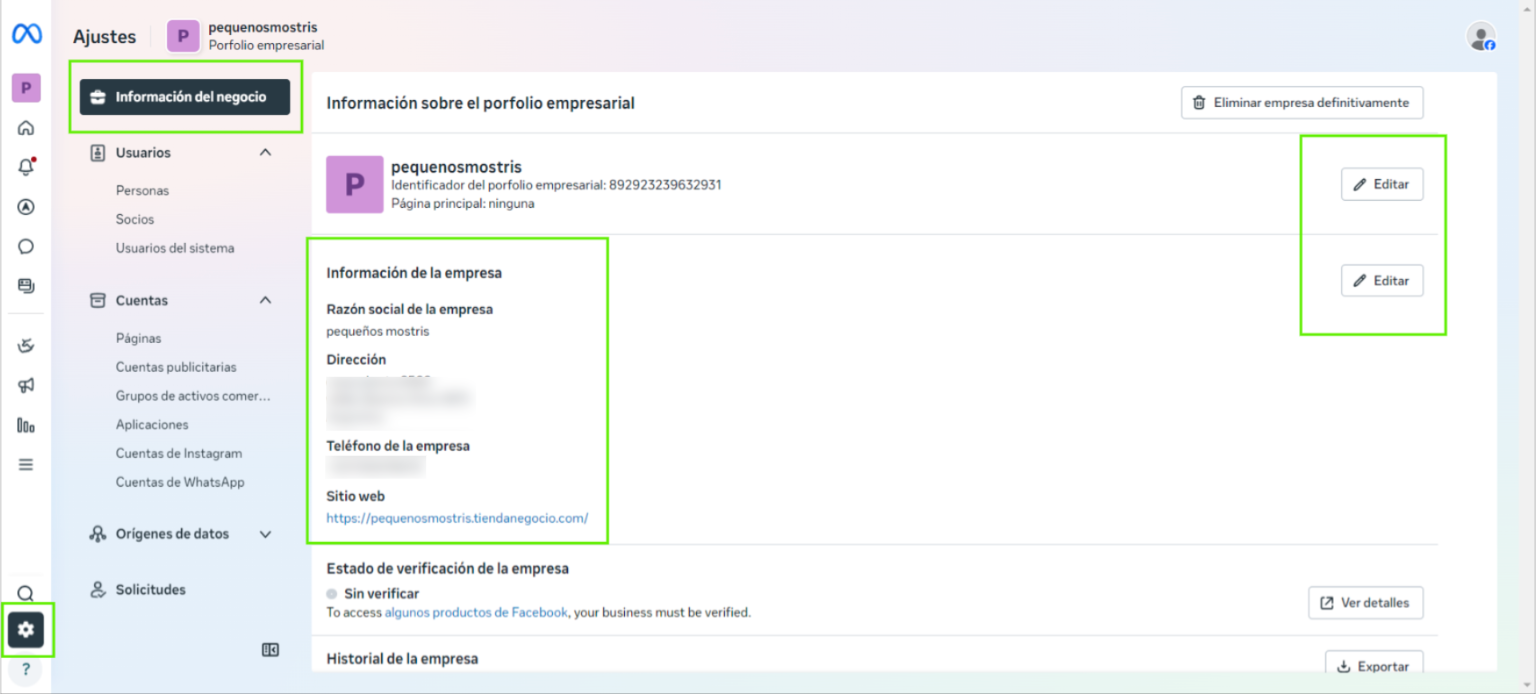
Task: Toggle the sidebar collapse panel icon
Action: tap(270, 650)
